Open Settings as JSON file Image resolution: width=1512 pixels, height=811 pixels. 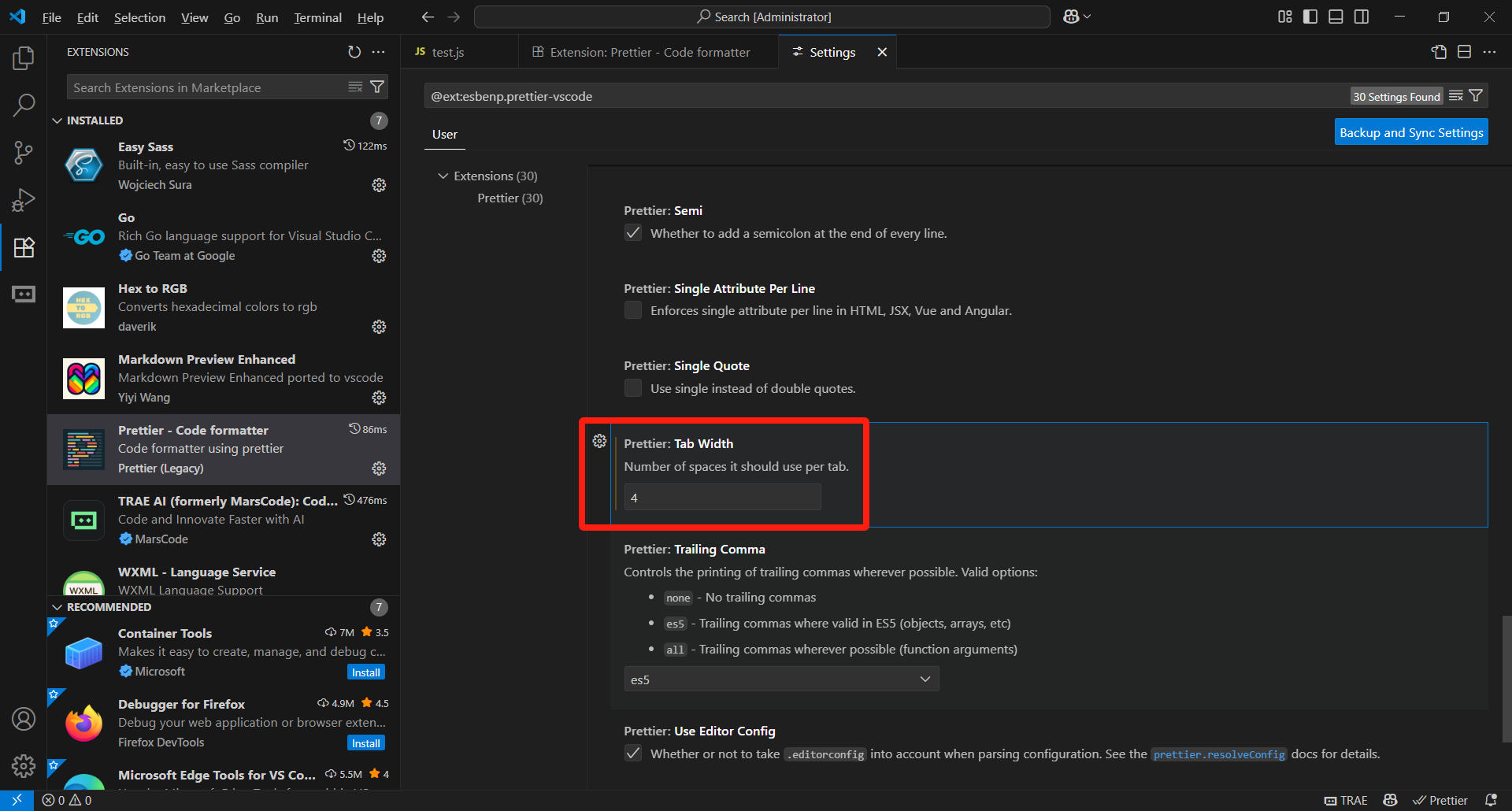1439,52
